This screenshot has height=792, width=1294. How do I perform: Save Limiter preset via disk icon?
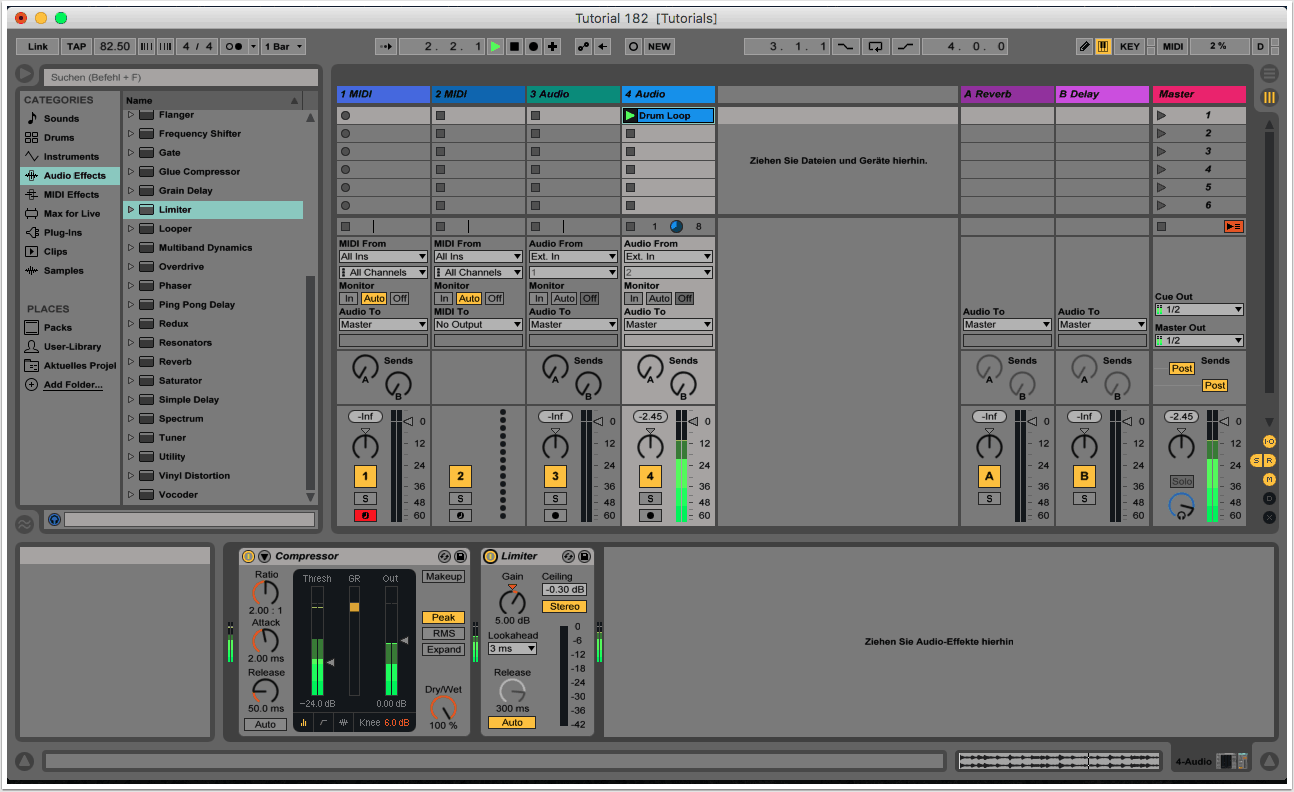[584, 556]
